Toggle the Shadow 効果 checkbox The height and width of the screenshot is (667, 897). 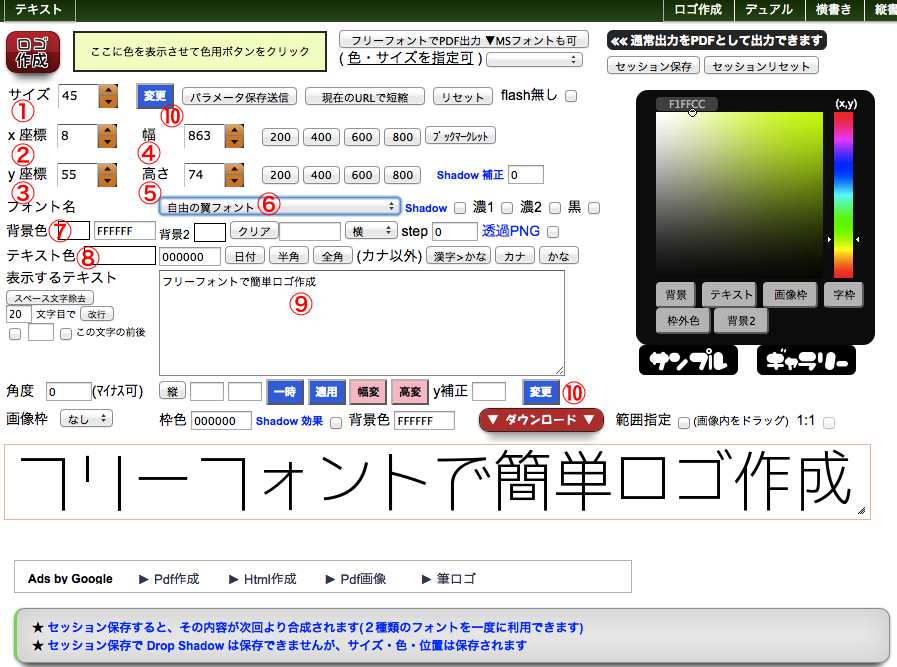[x=336, y=422]
